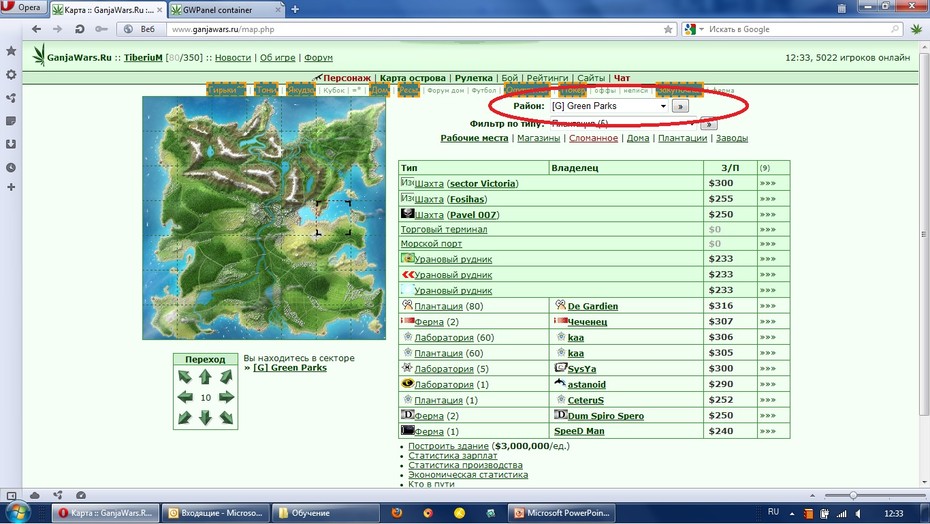Open Opera sidebar settings gear icon
Screen dimensions: 930x524
point(11,75)
